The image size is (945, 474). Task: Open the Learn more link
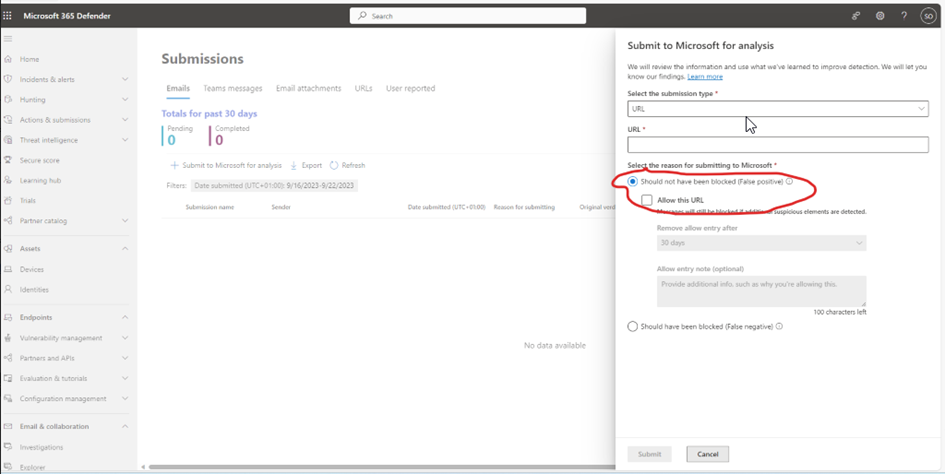705,77
